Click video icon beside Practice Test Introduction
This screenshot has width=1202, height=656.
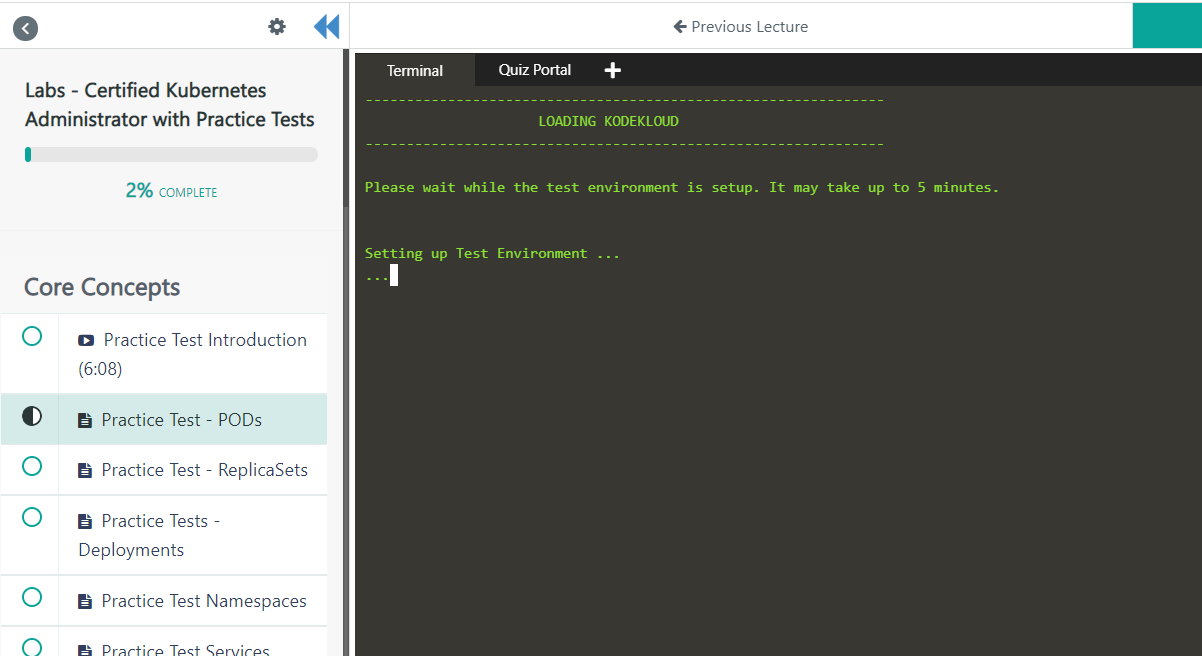pyautogui.click(x=86, y=340)
